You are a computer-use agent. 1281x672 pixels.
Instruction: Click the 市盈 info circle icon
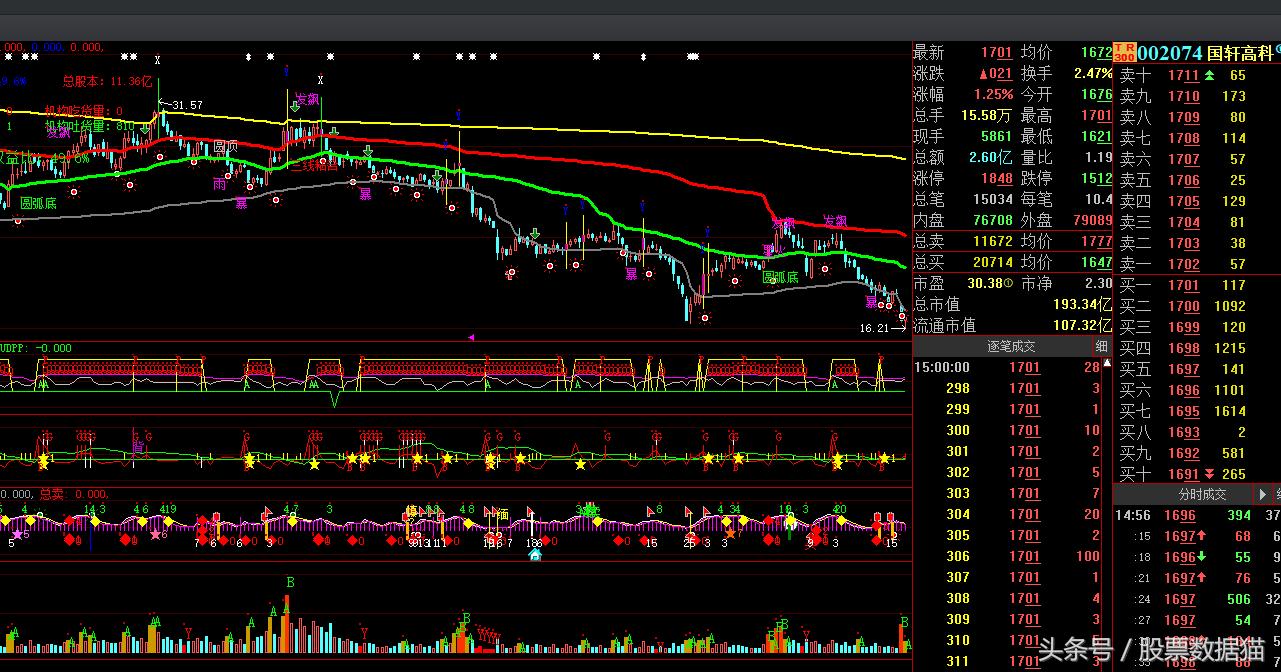tap(1012, 284)
